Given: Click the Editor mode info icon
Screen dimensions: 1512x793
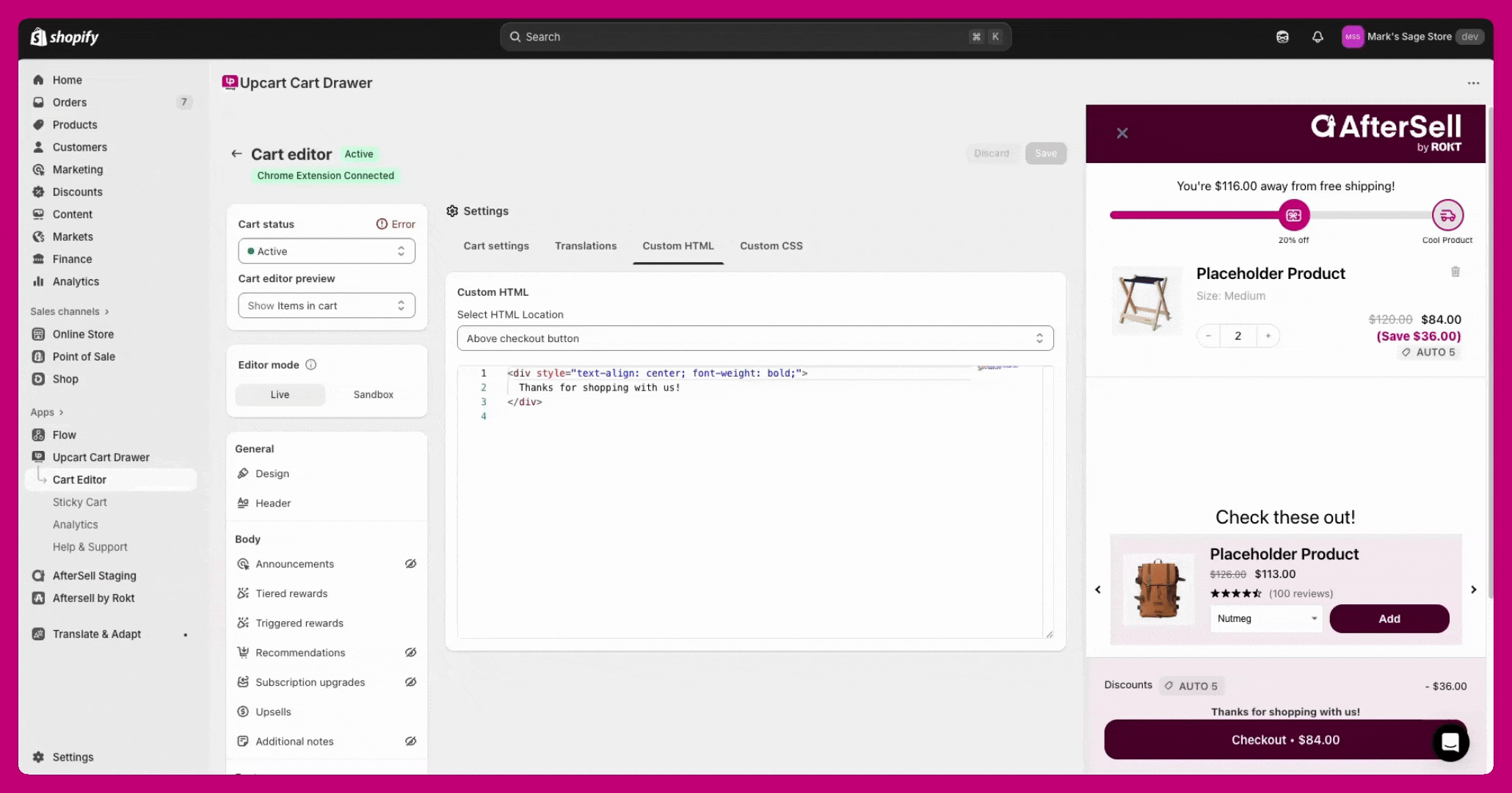Looking at the screenshot, I should click(x=310, y=365).
